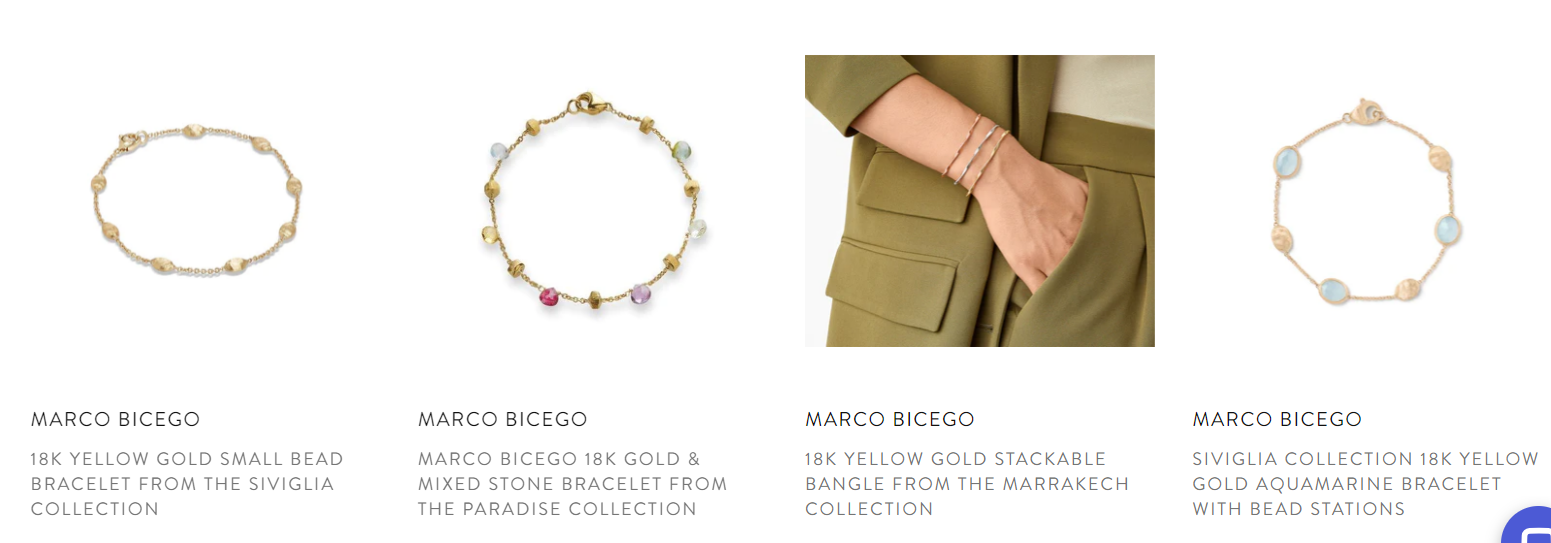Click Marco Bicego brand above mixed stone bracelet
This screenshot has height=543, width=1551.
pyautogui.click(x=502, y=419)
